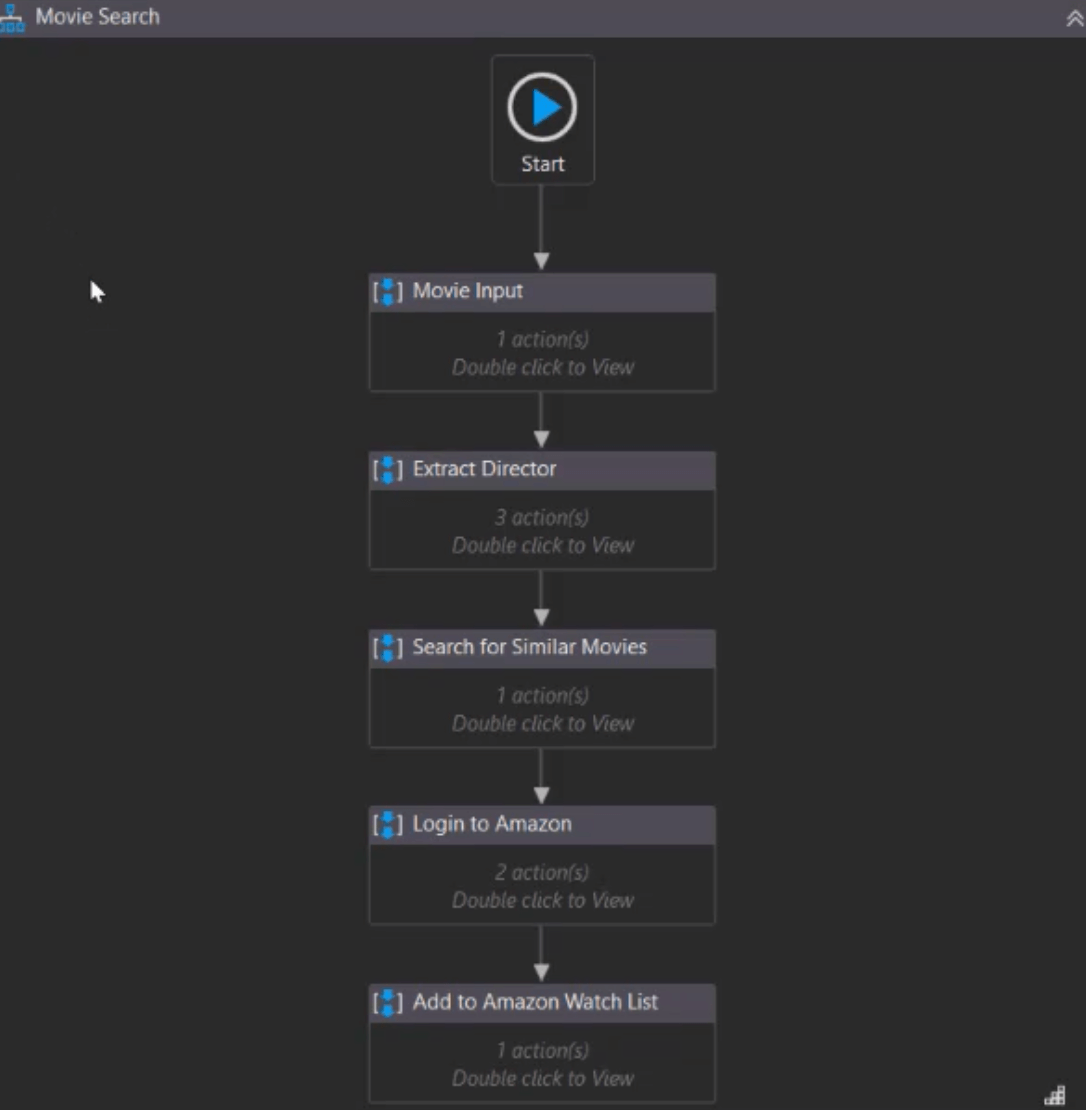Click the flowchart icon beside Movie Search title
This screenshot has width=1086, height=1110.
[12, 18]
